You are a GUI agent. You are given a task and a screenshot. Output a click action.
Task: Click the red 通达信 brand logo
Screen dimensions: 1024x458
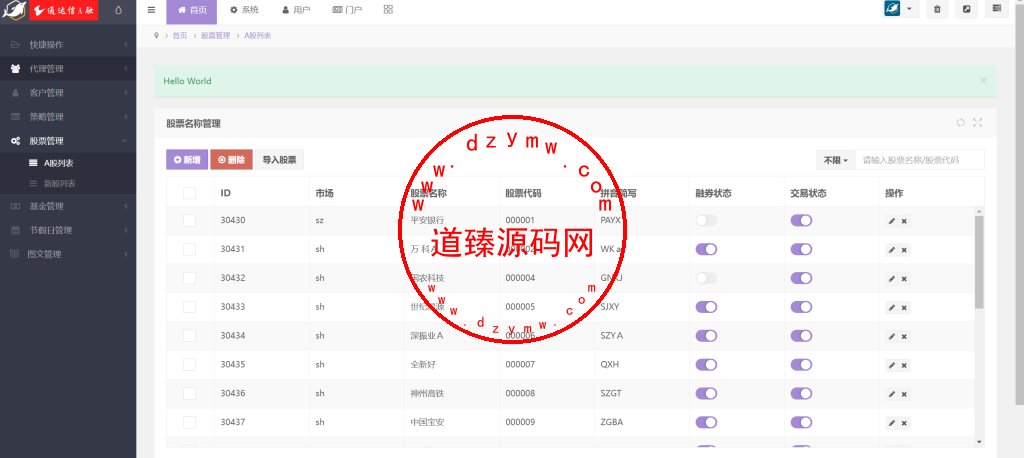(63, 10)
